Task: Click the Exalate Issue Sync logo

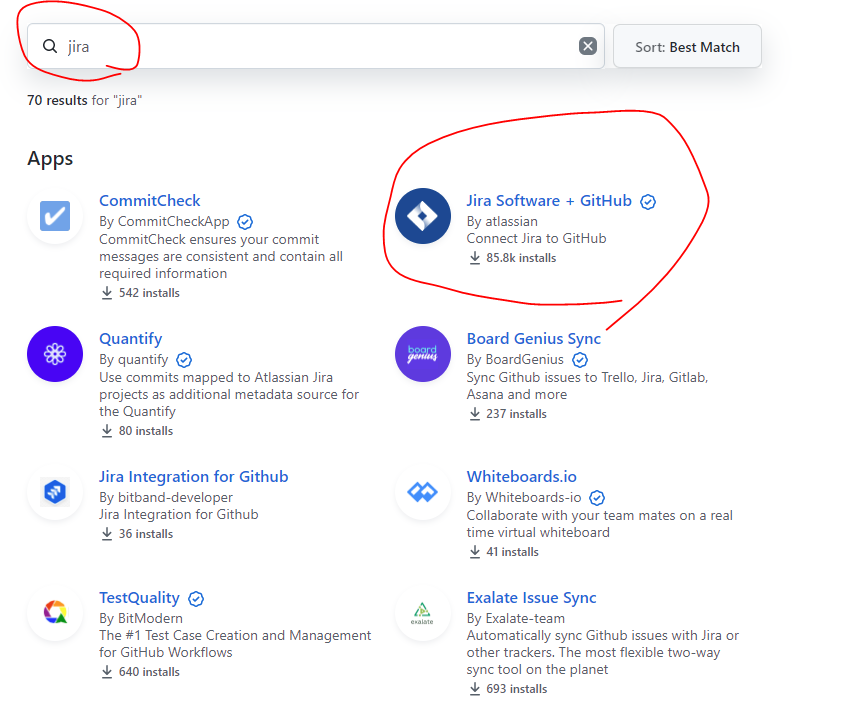Action: (x=422, y=613)
